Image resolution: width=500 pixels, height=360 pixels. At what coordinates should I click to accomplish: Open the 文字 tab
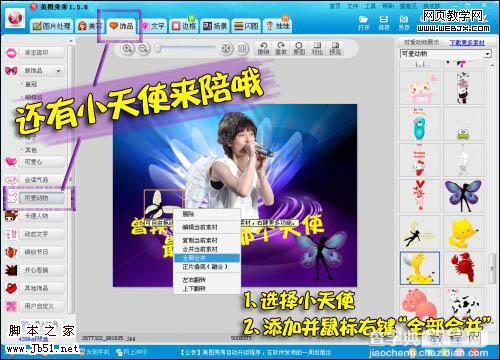pos(154,26)
